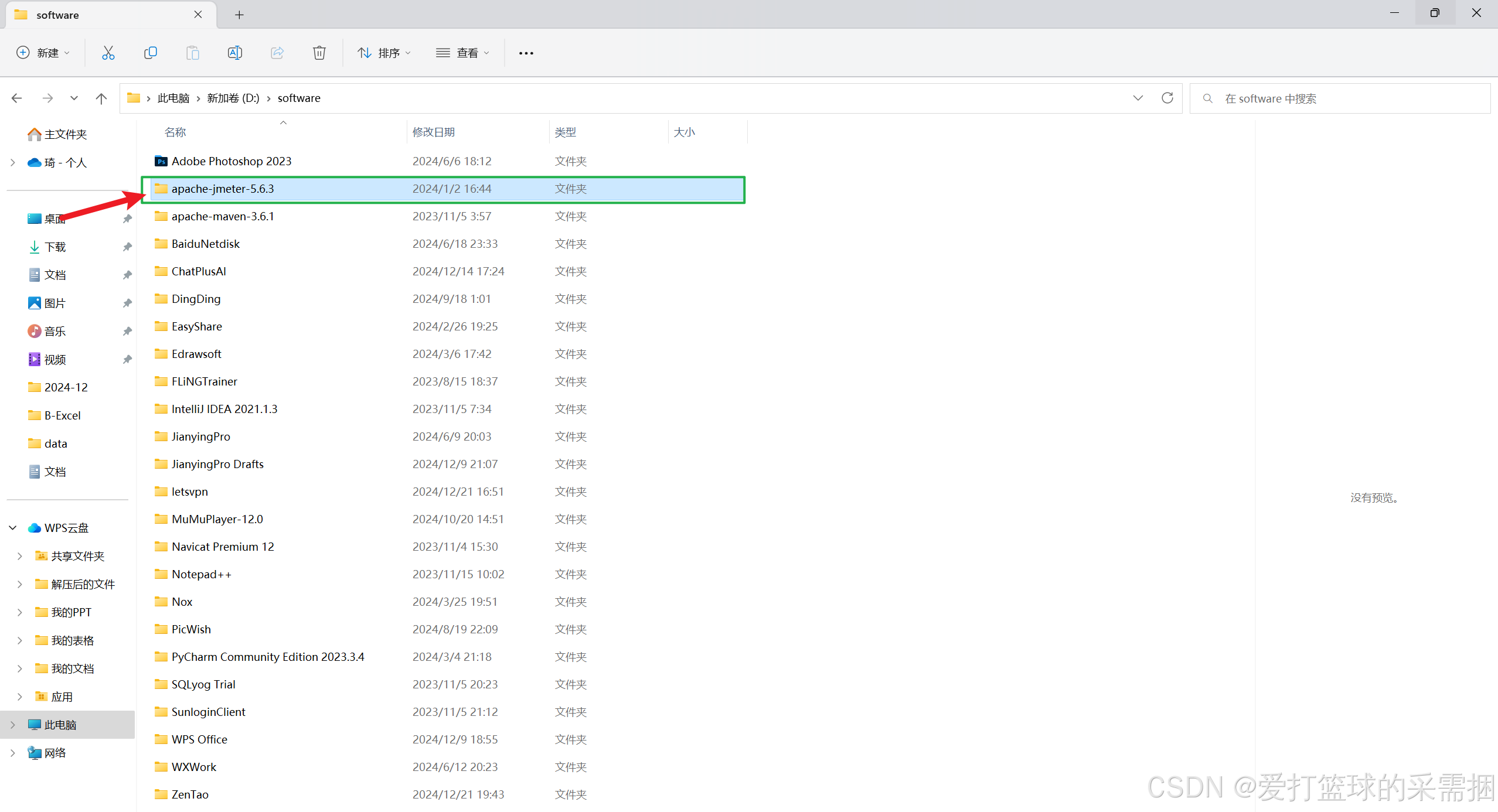This screenshot has width=1498, height=812.
Task: Collapse the WPS云盘 tree node
Action: tap(13, 528)
